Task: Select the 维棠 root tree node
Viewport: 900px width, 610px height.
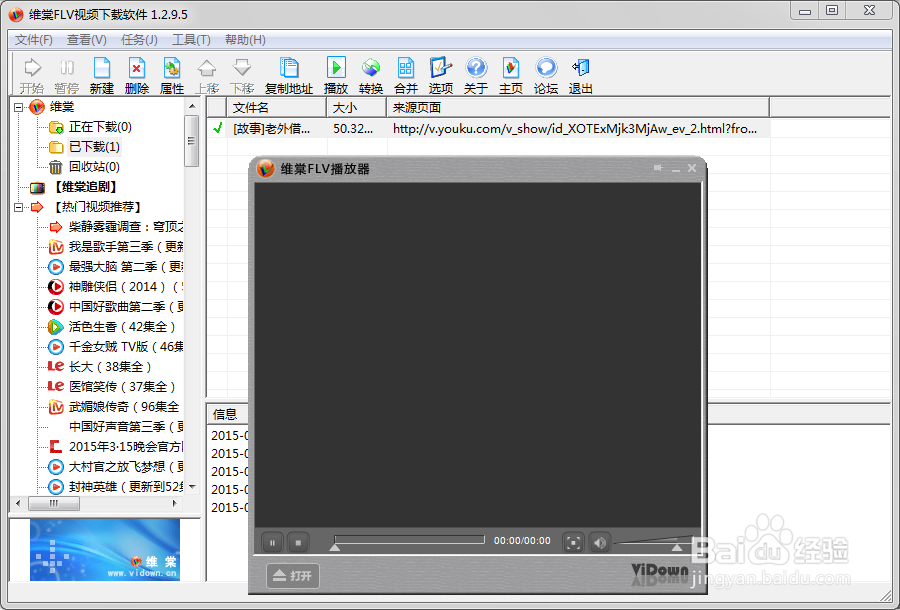Action: point(61,107)
